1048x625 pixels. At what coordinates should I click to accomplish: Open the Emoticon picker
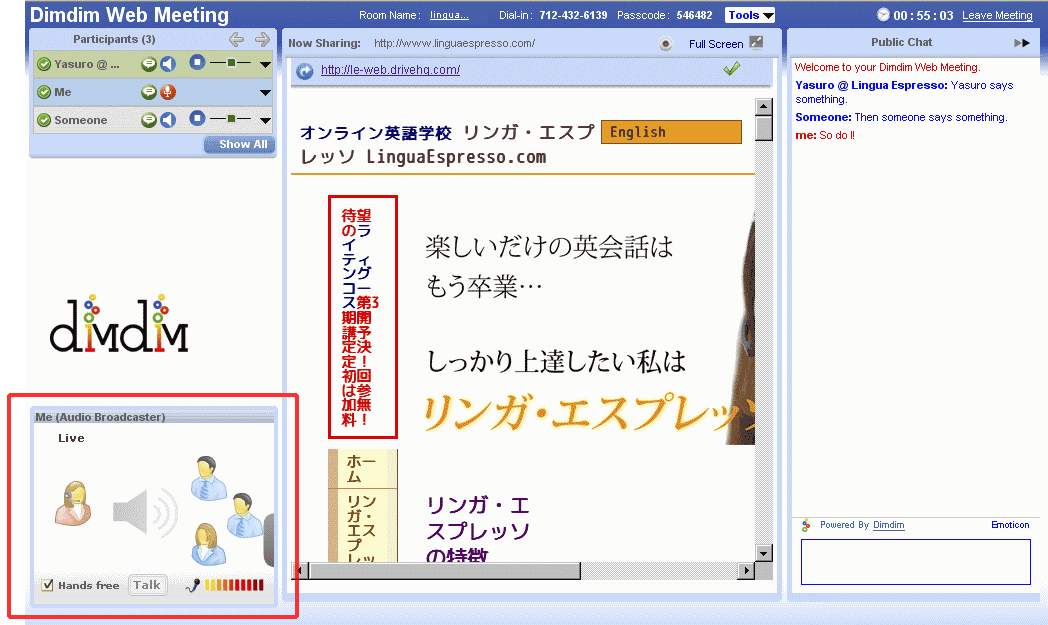pos(1010,525)
